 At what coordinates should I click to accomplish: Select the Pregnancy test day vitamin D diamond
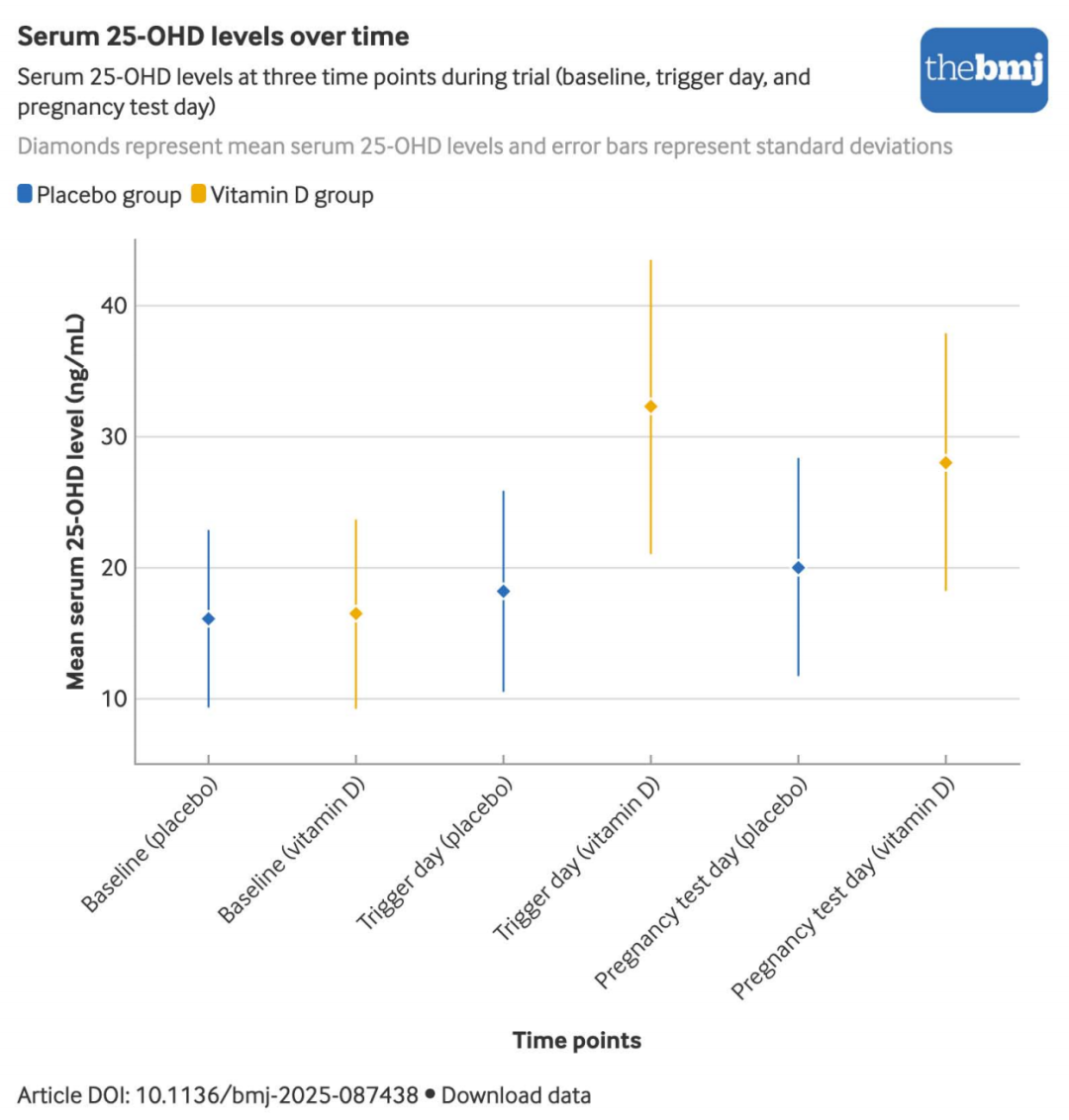[x=945, y=463]
